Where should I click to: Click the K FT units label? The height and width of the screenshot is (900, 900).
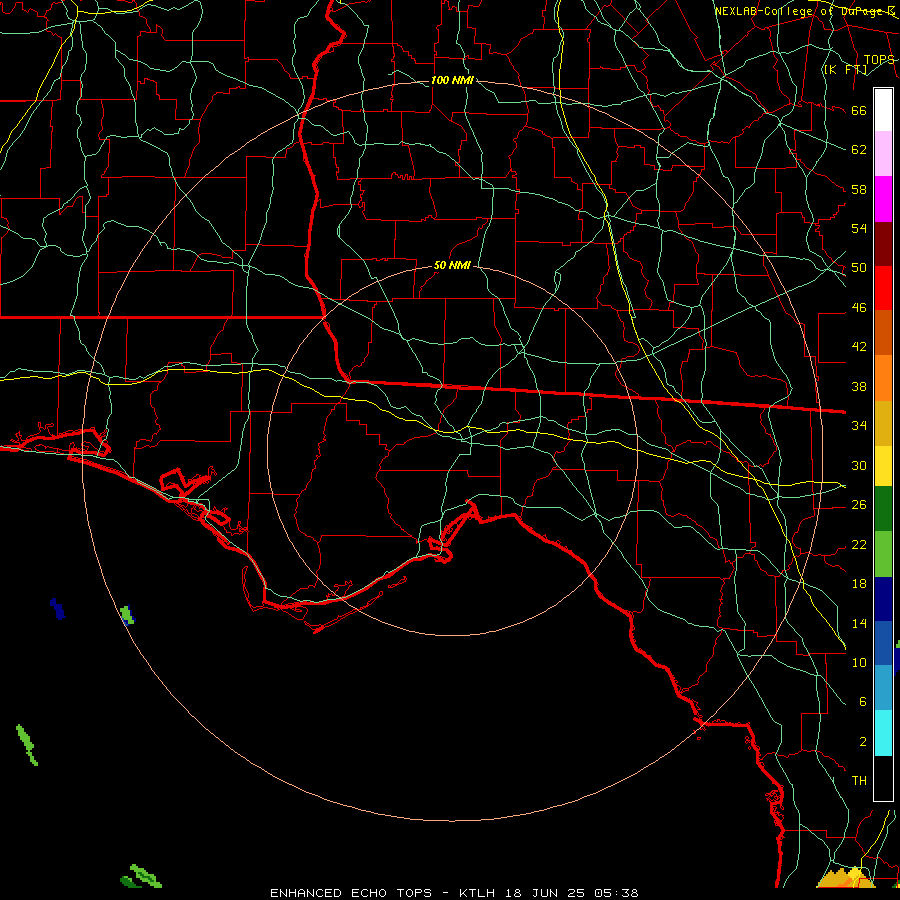(845, 70)
